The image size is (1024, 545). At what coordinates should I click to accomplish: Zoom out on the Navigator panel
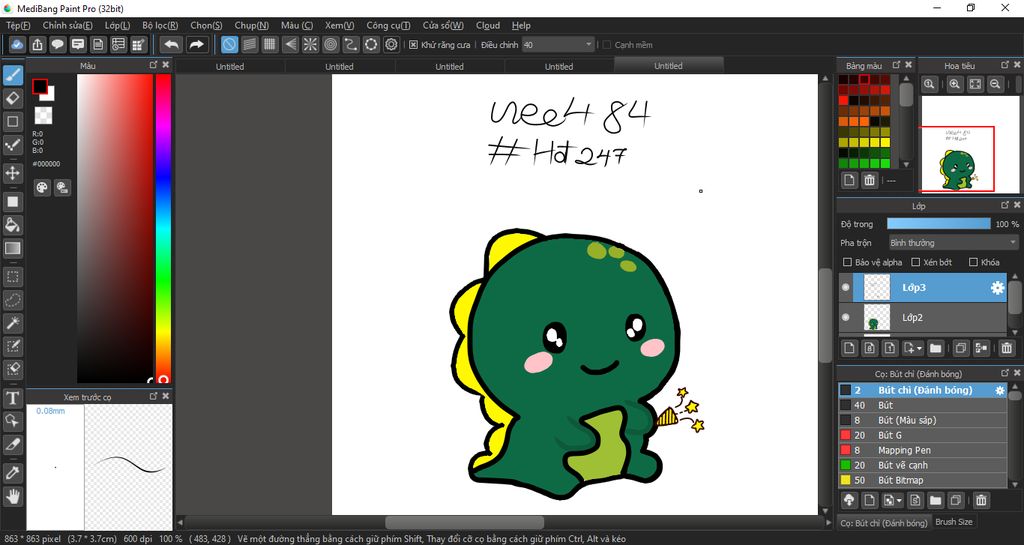point(995,84)
